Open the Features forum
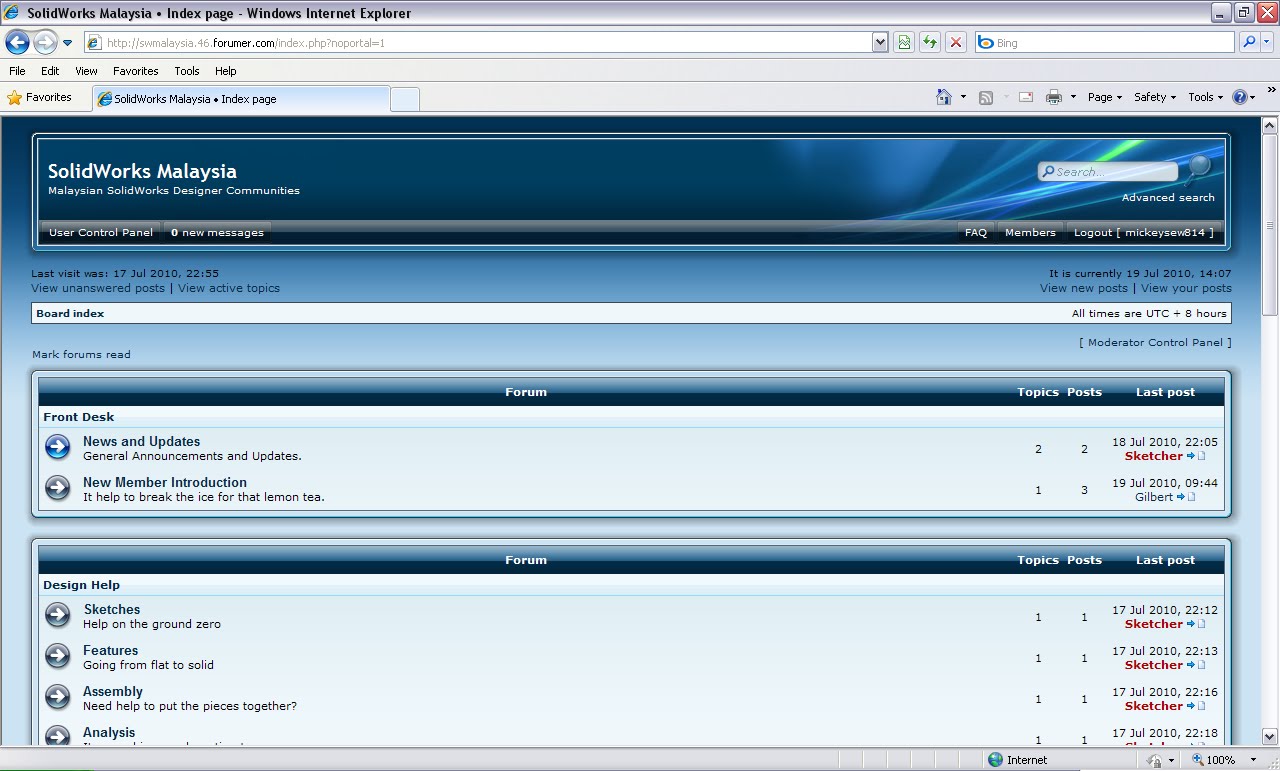 111,650
